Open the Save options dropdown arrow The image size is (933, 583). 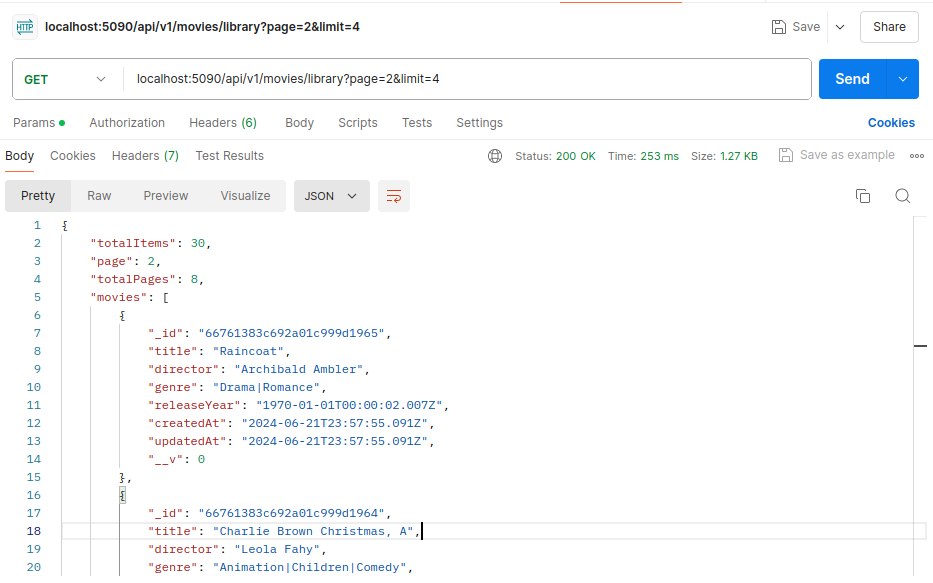click(x=840, y=27)
